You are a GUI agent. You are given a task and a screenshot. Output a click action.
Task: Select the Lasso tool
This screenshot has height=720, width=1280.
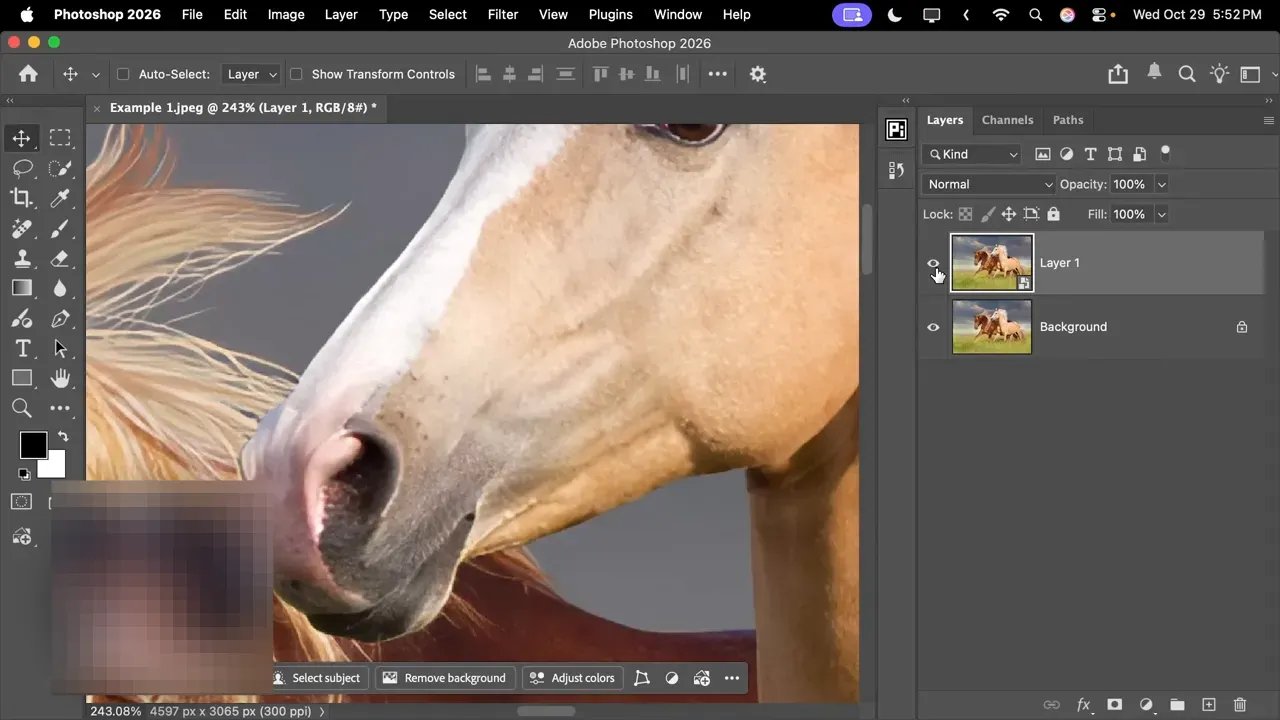click(22, 168)
